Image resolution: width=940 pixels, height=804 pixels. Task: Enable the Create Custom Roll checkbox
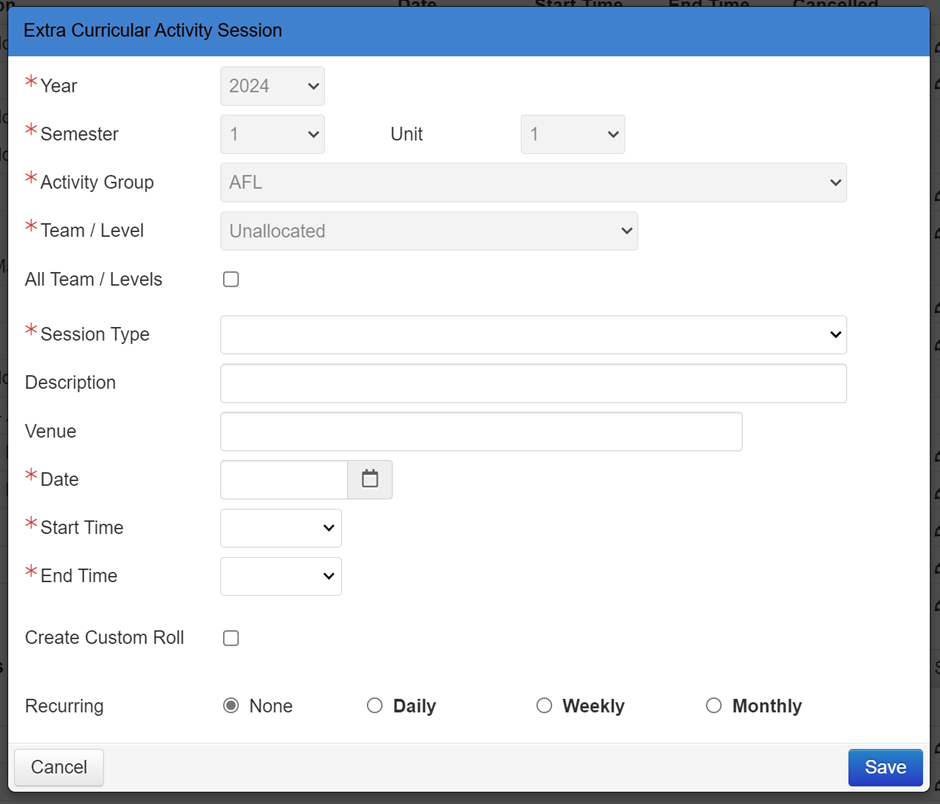[231, 638]
